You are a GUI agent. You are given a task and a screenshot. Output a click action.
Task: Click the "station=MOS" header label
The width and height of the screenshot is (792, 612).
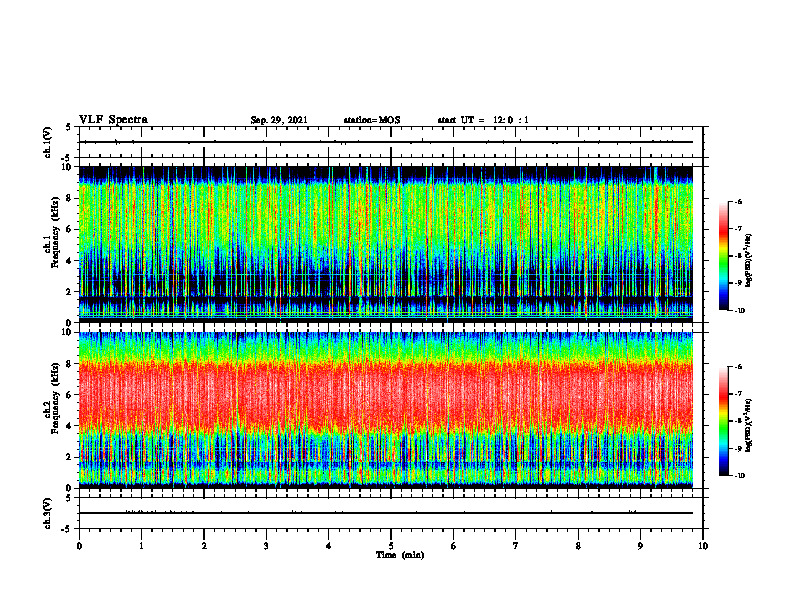pyautogui.click(x=372, y=120)
